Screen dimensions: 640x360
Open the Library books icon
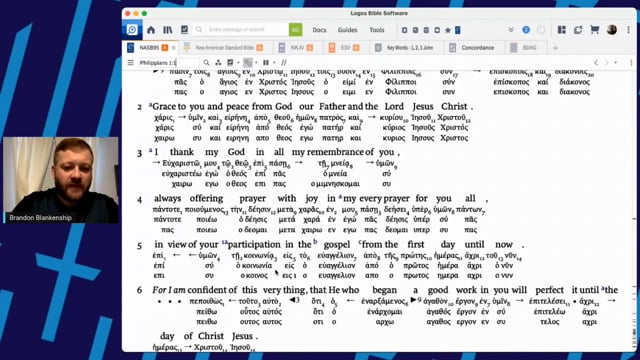[x=168, y=30]
